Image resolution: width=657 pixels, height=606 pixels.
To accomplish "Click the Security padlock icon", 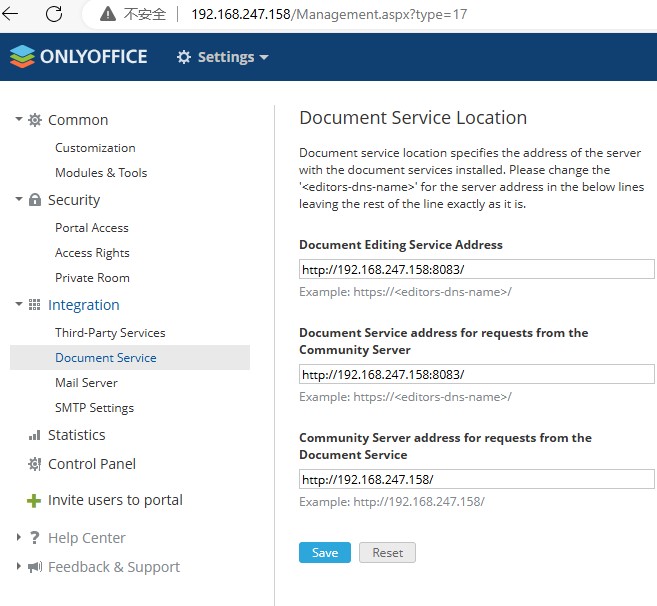I will tap(35, 200).
